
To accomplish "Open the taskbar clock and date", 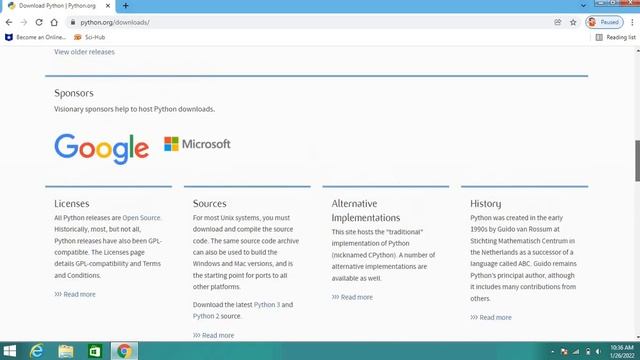I will click(622, 351).
